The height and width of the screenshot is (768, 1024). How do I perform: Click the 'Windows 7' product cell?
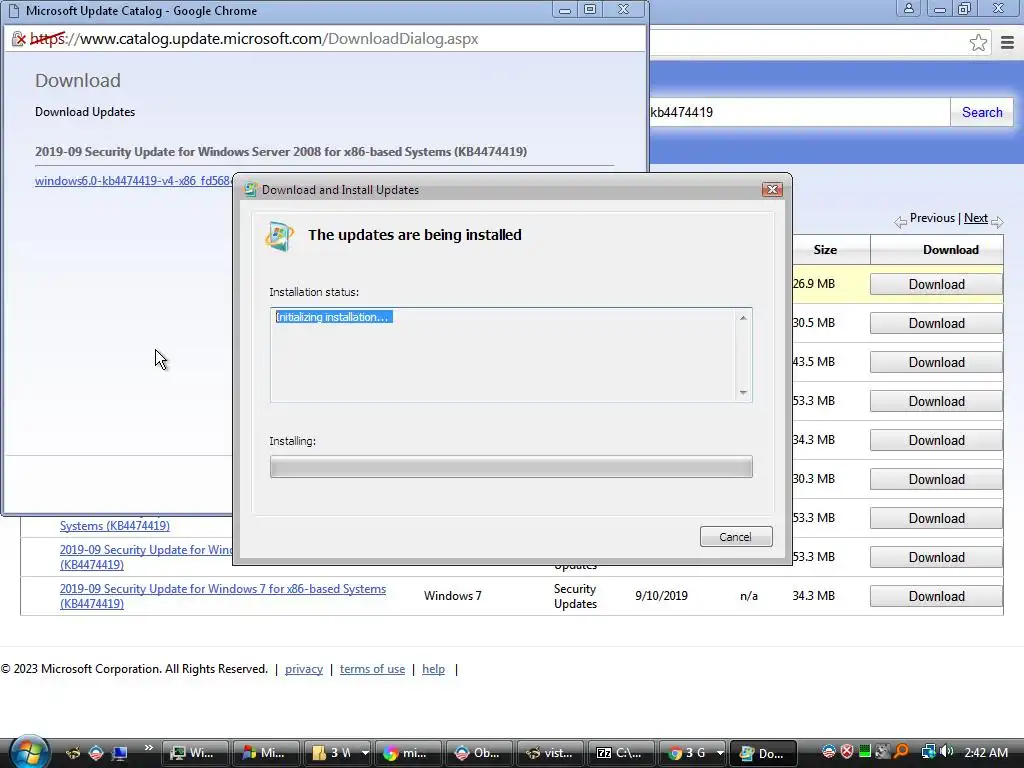click(453, 596)
